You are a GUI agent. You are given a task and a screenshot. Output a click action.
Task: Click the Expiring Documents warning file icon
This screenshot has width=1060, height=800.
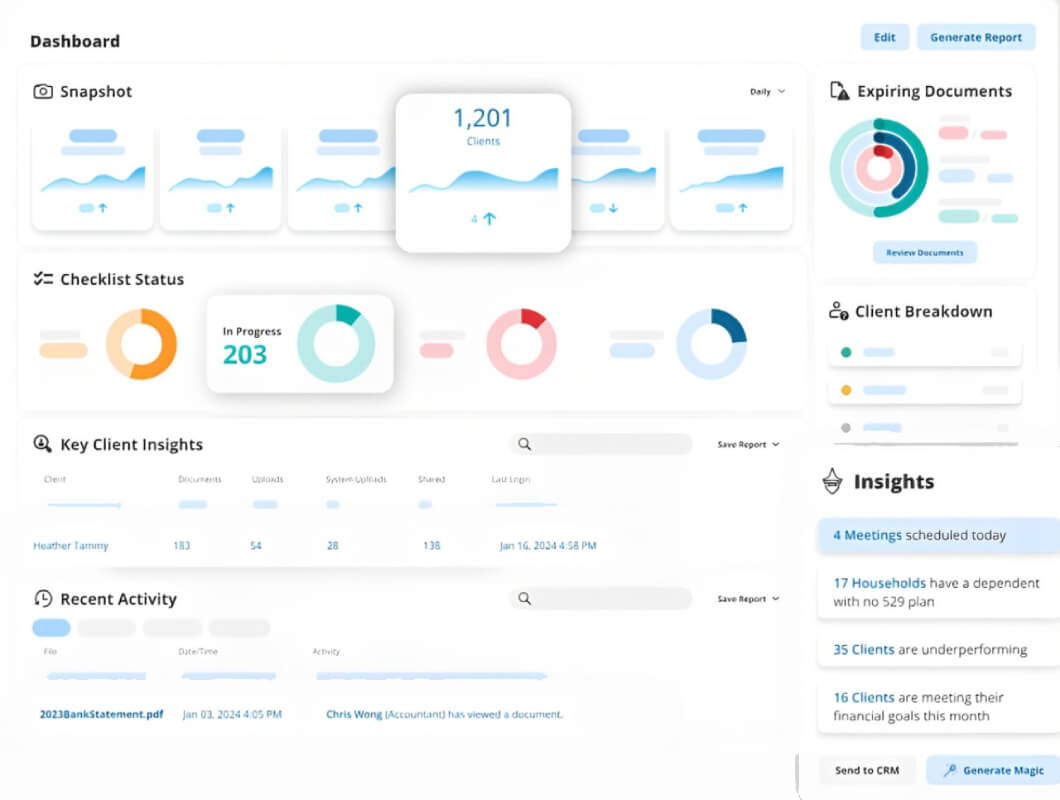click(839, 91)
